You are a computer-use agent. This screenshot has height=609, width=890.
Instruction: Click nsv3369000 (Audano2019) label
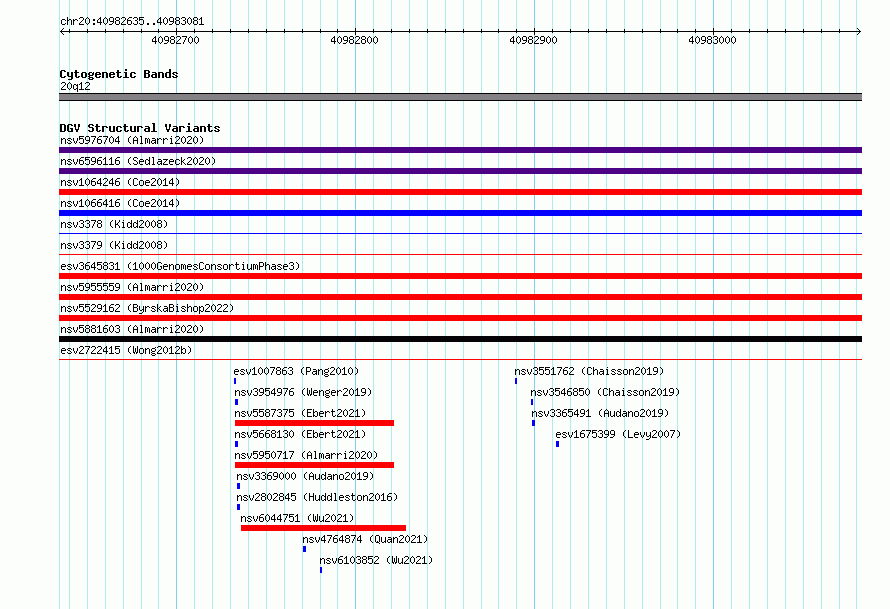[305, 476]
